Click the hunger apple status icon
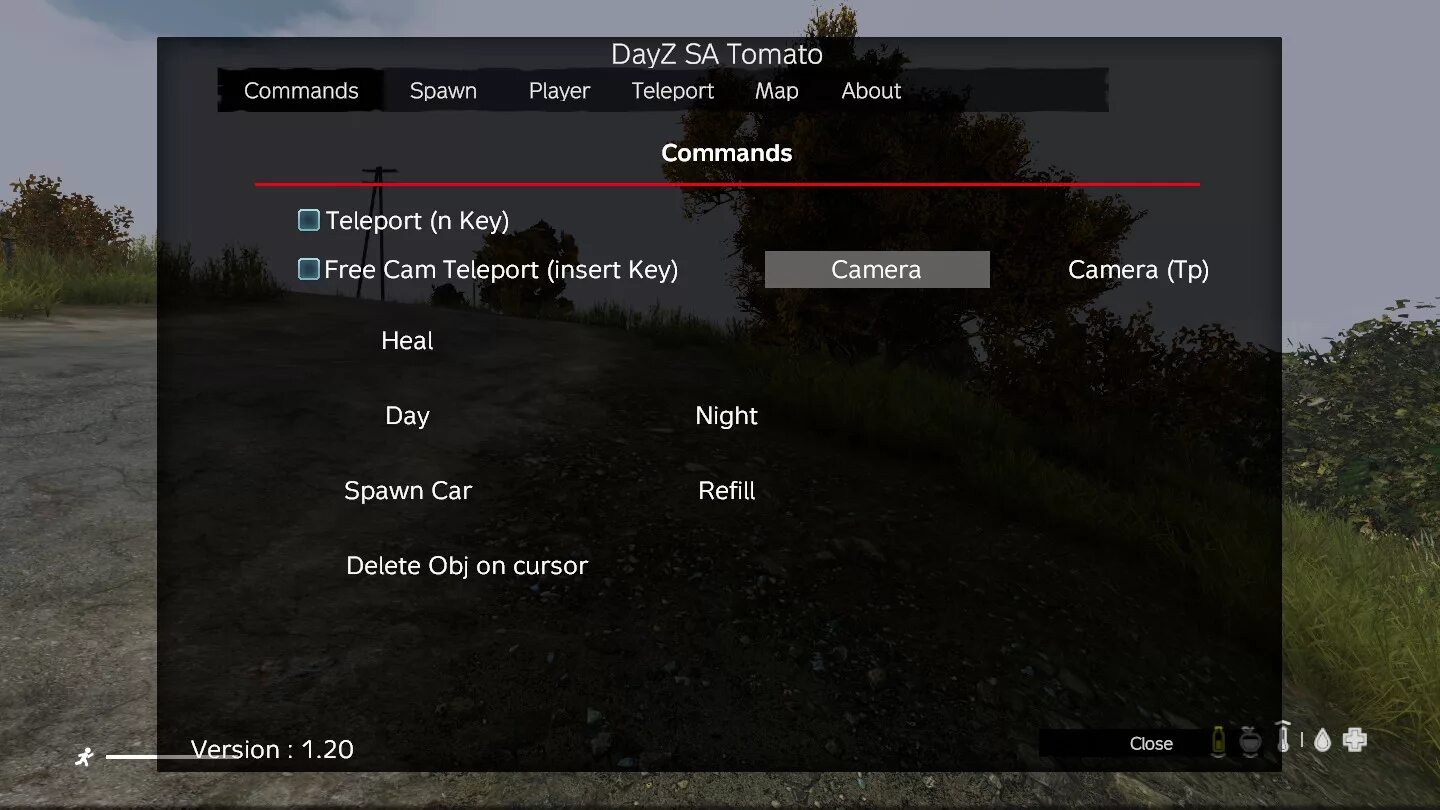Image resolution: width=1440 pixels, height=810 pixels. (x=1250, y=742)
